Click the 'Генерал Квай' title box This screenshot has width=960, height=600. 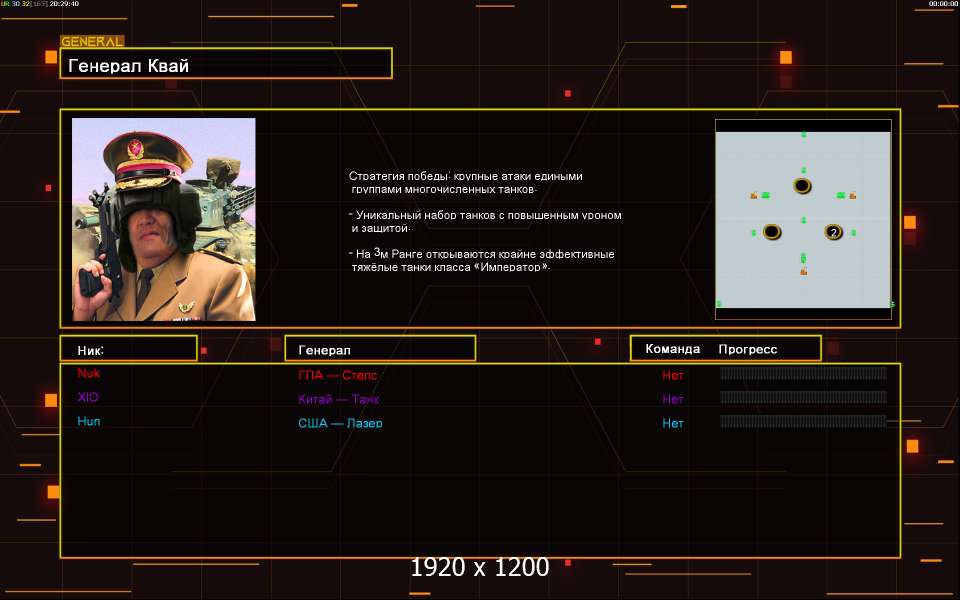pos(226,63)
